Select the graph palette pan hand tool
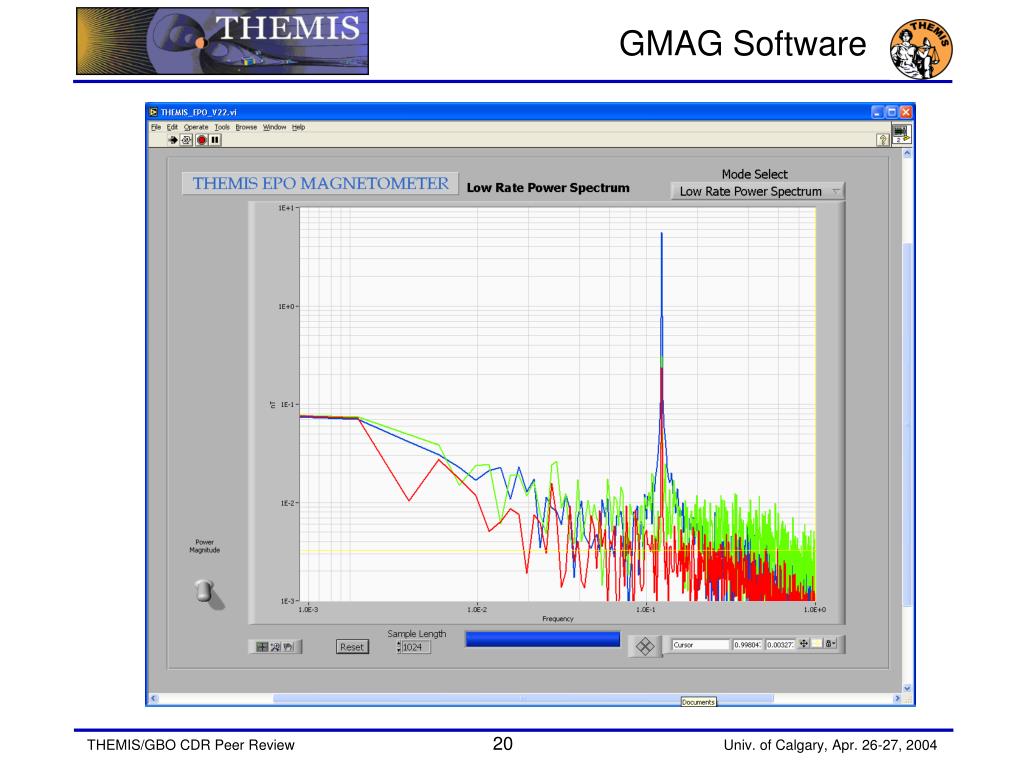 [x=289, y=647]
